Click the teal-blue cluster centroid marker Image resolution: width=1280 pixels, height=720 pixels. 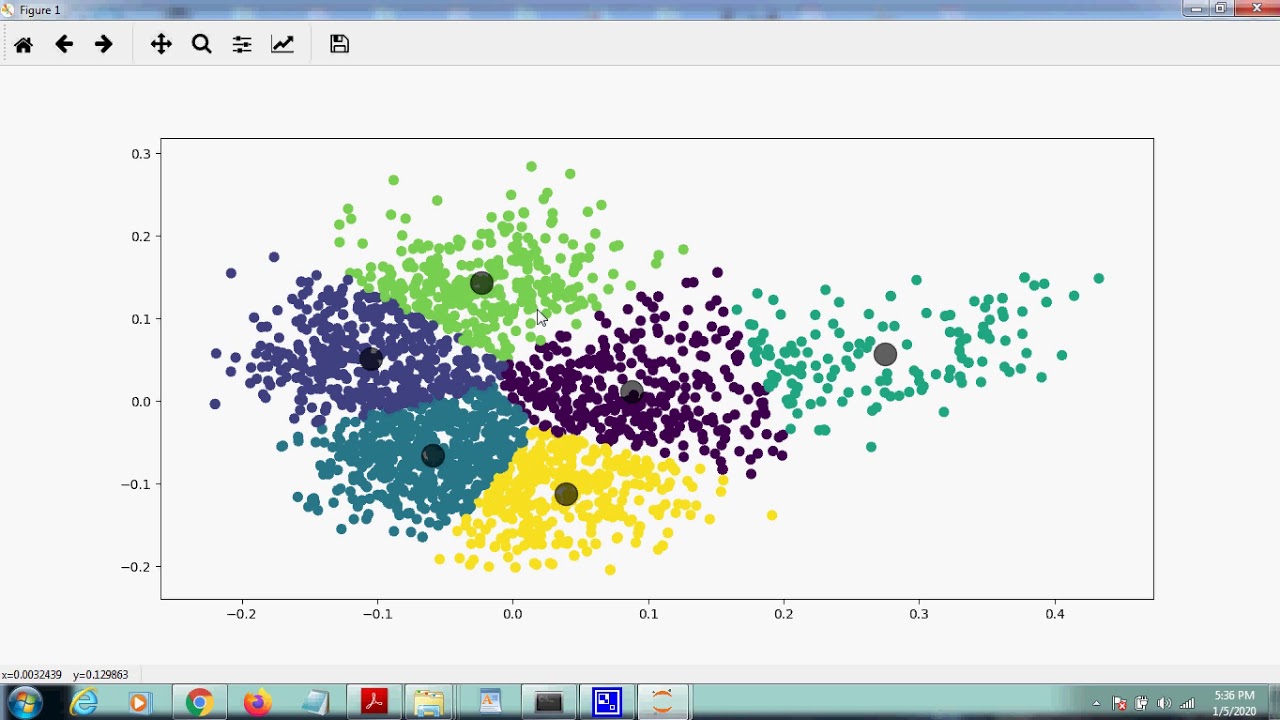[x=433, y=455]
